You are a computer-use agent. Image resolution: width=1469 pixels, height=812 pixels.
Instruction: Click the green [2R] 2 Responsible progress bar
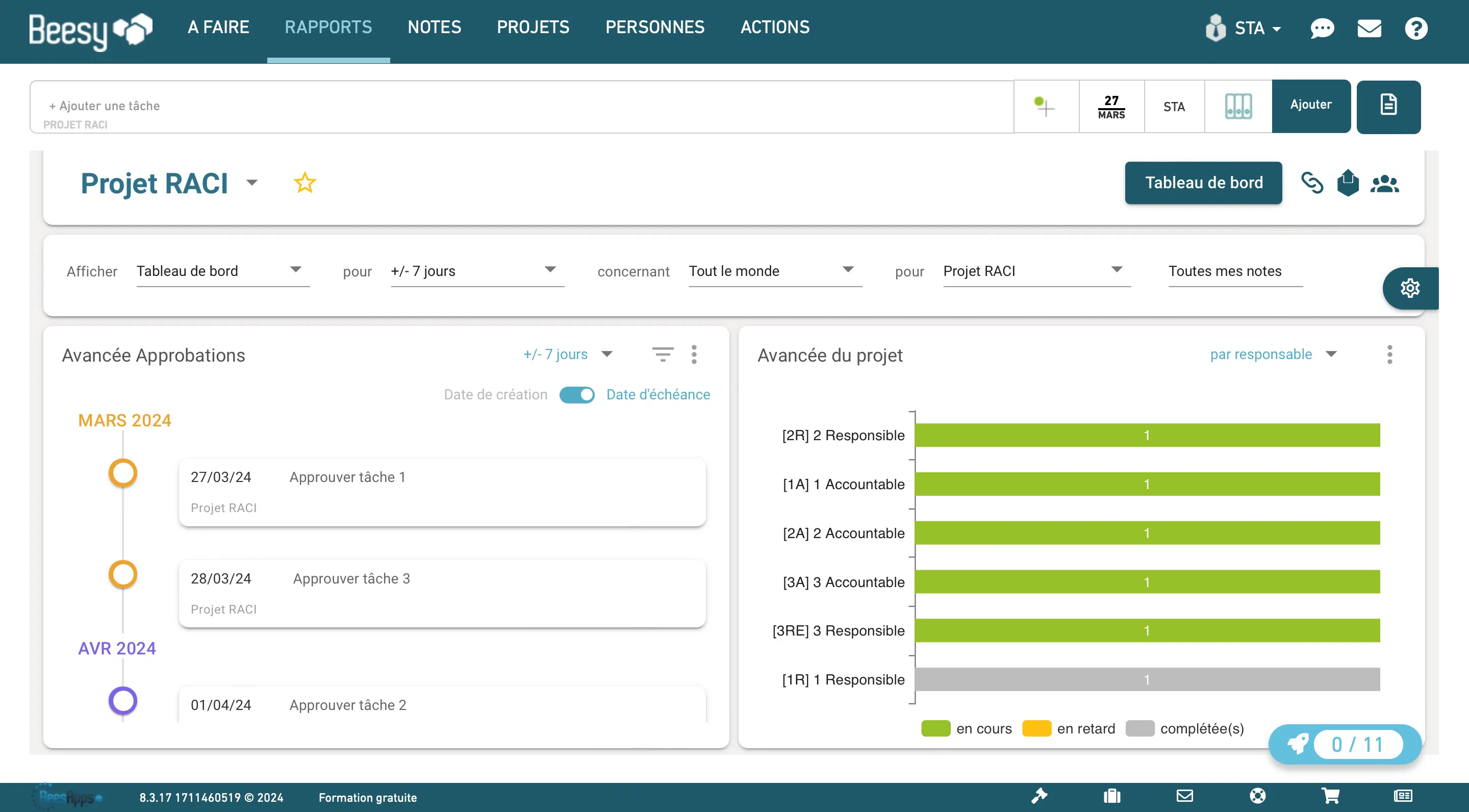(1147, 435)
